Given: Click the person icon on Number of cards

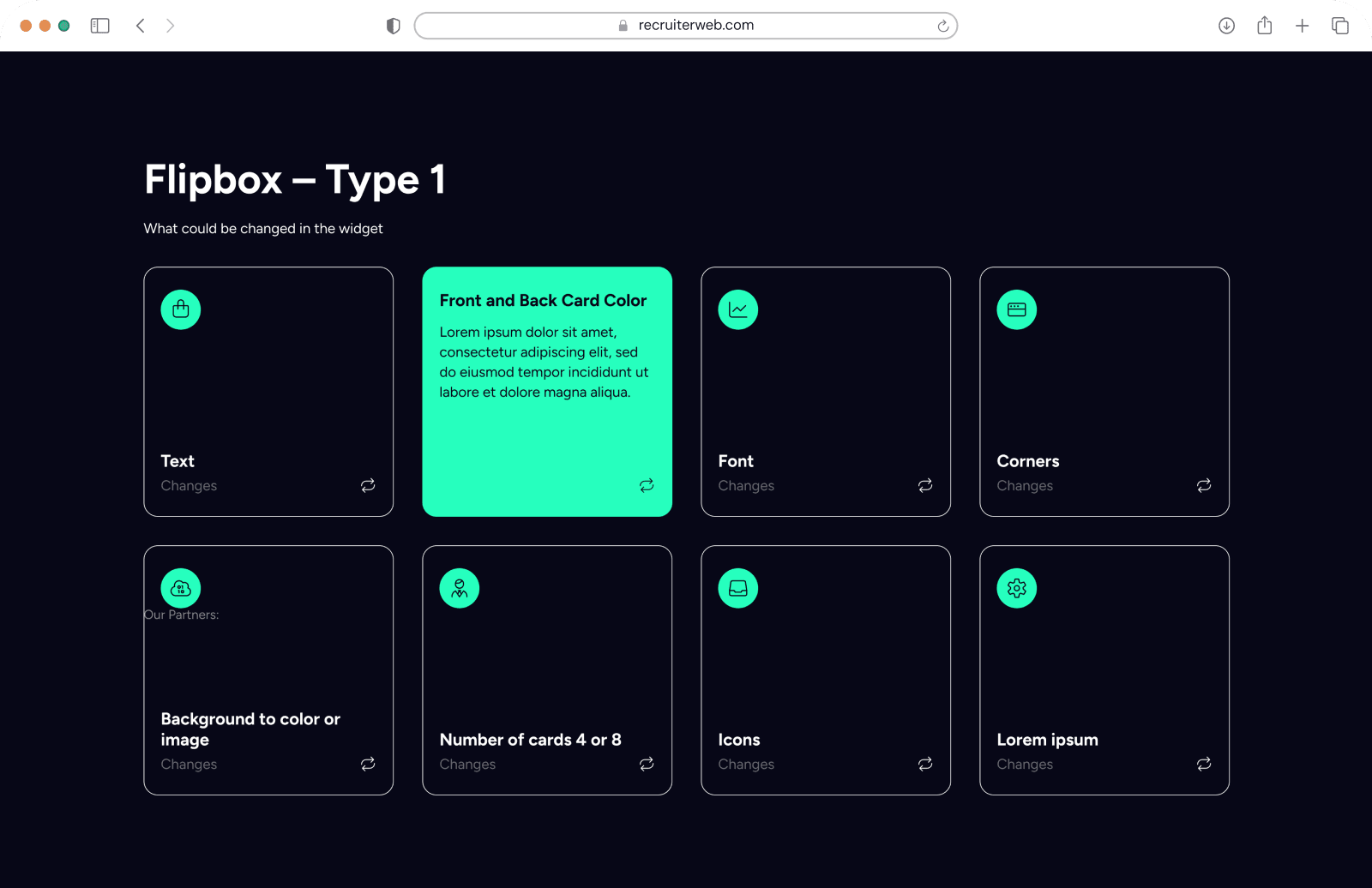Looking at the screenshot, I should click(460, 588).
